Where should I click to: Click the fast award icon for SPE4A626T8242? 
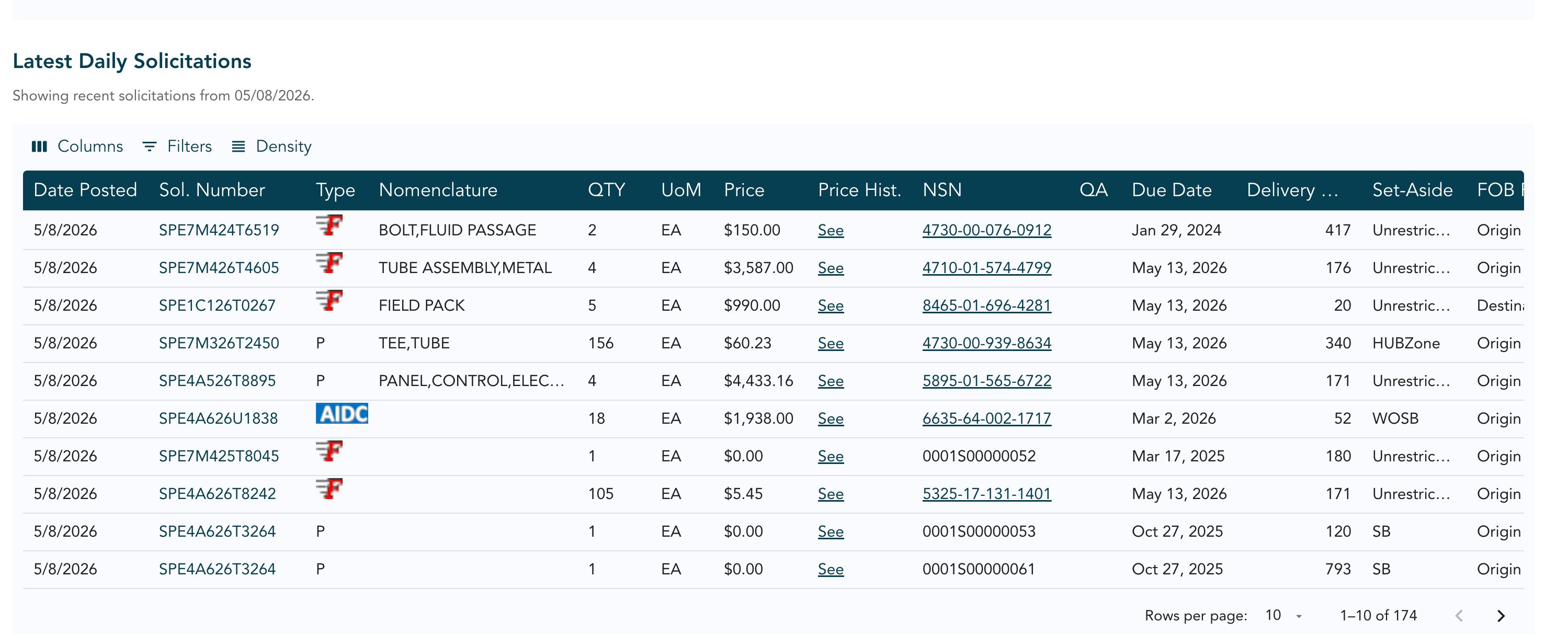coord(330,489)
